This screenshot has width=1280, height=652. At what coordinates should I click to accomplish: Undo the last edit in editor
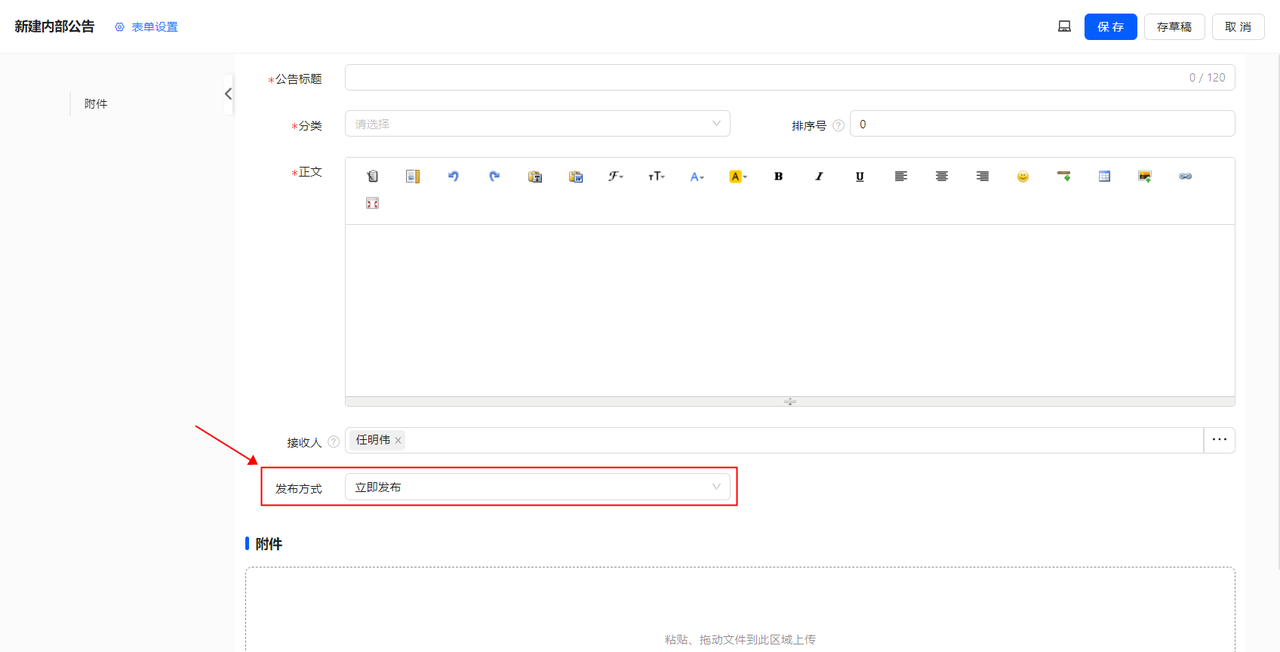pos(454,176)
